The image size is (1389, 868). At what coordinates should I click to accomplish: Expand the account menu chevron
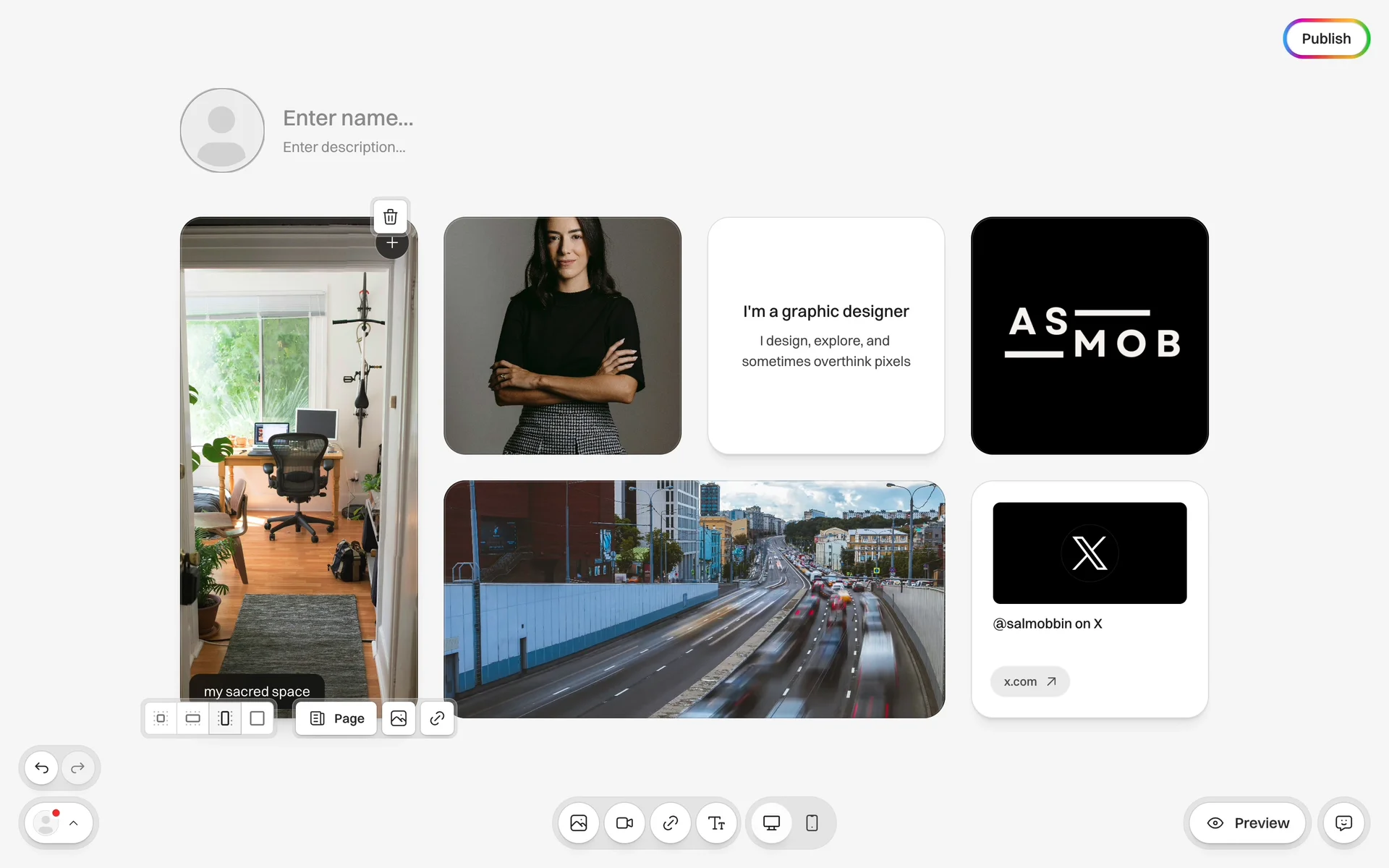74,823
